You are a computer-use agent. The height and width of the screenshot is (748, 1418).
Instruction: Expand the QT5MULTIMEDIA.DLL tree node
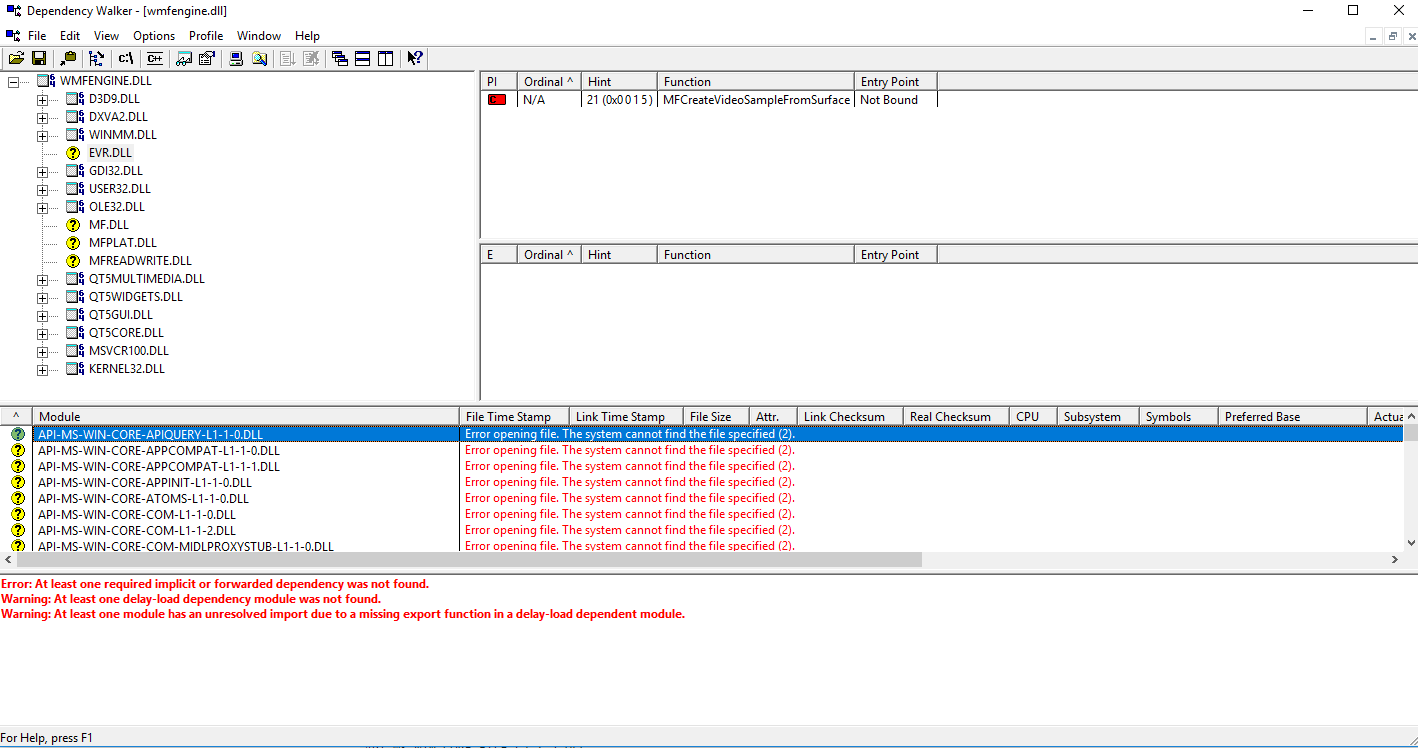42,280
